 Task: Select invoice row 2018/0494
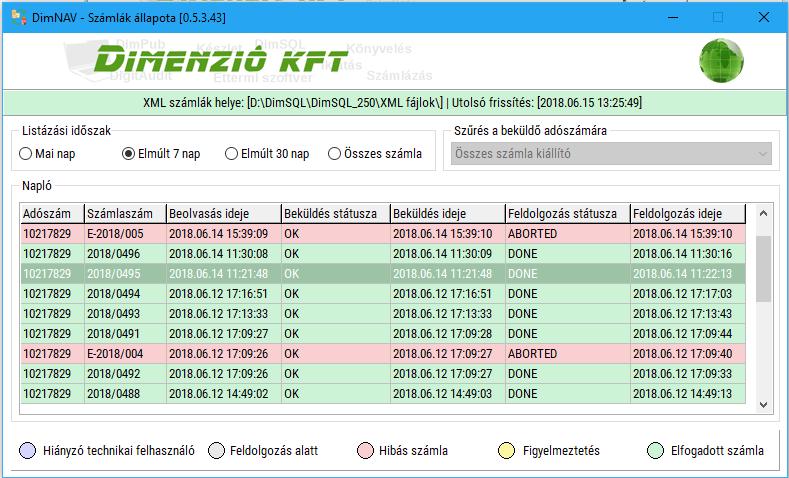click(383, 293)
